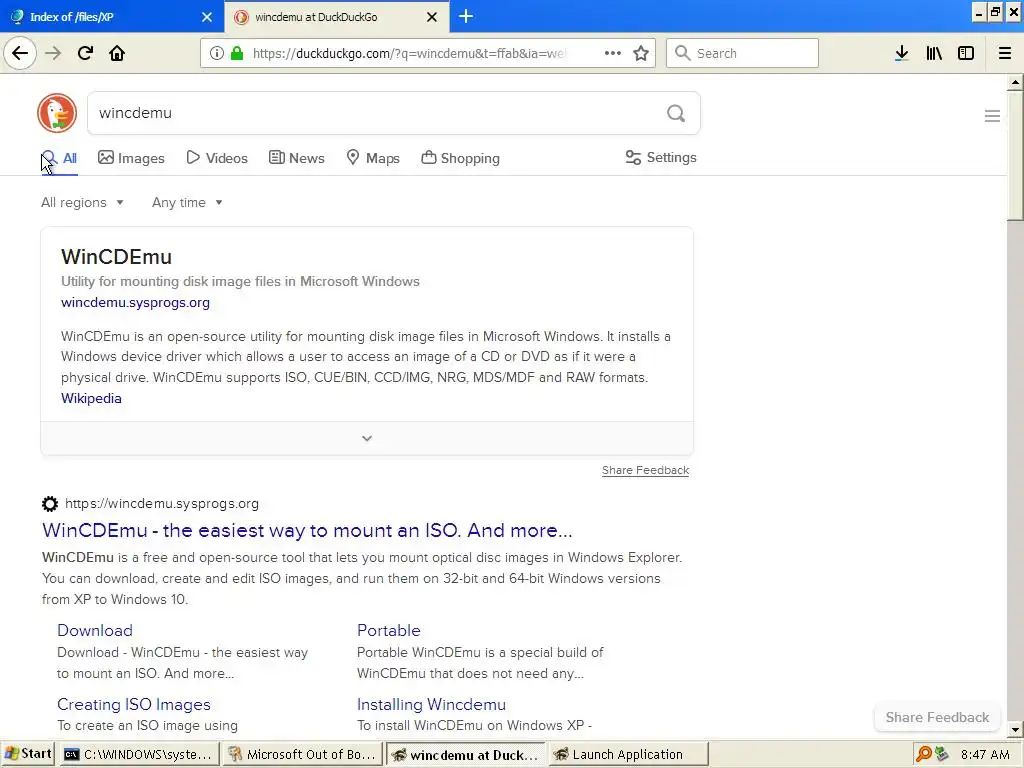Switch to Launch Application taskbar item

pyautogui.click(x=628, y=754)
